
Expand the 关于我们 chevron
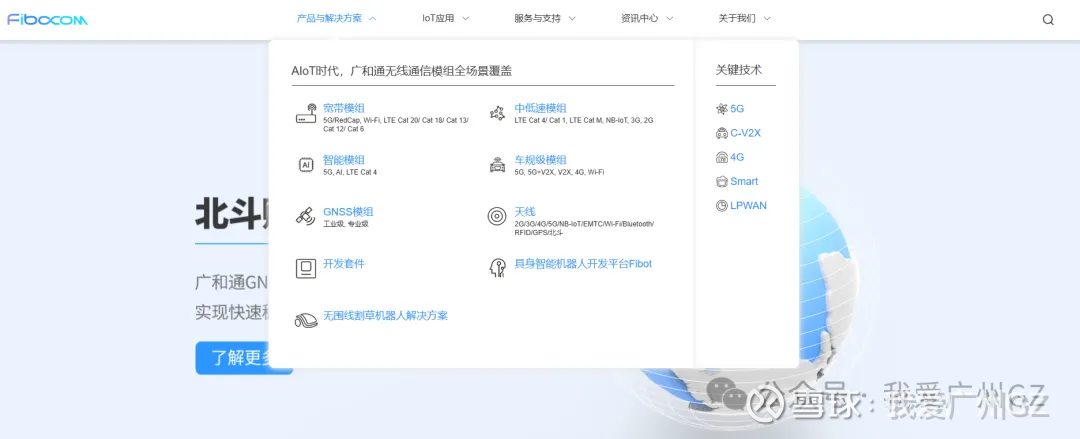(x=767, y=19)
